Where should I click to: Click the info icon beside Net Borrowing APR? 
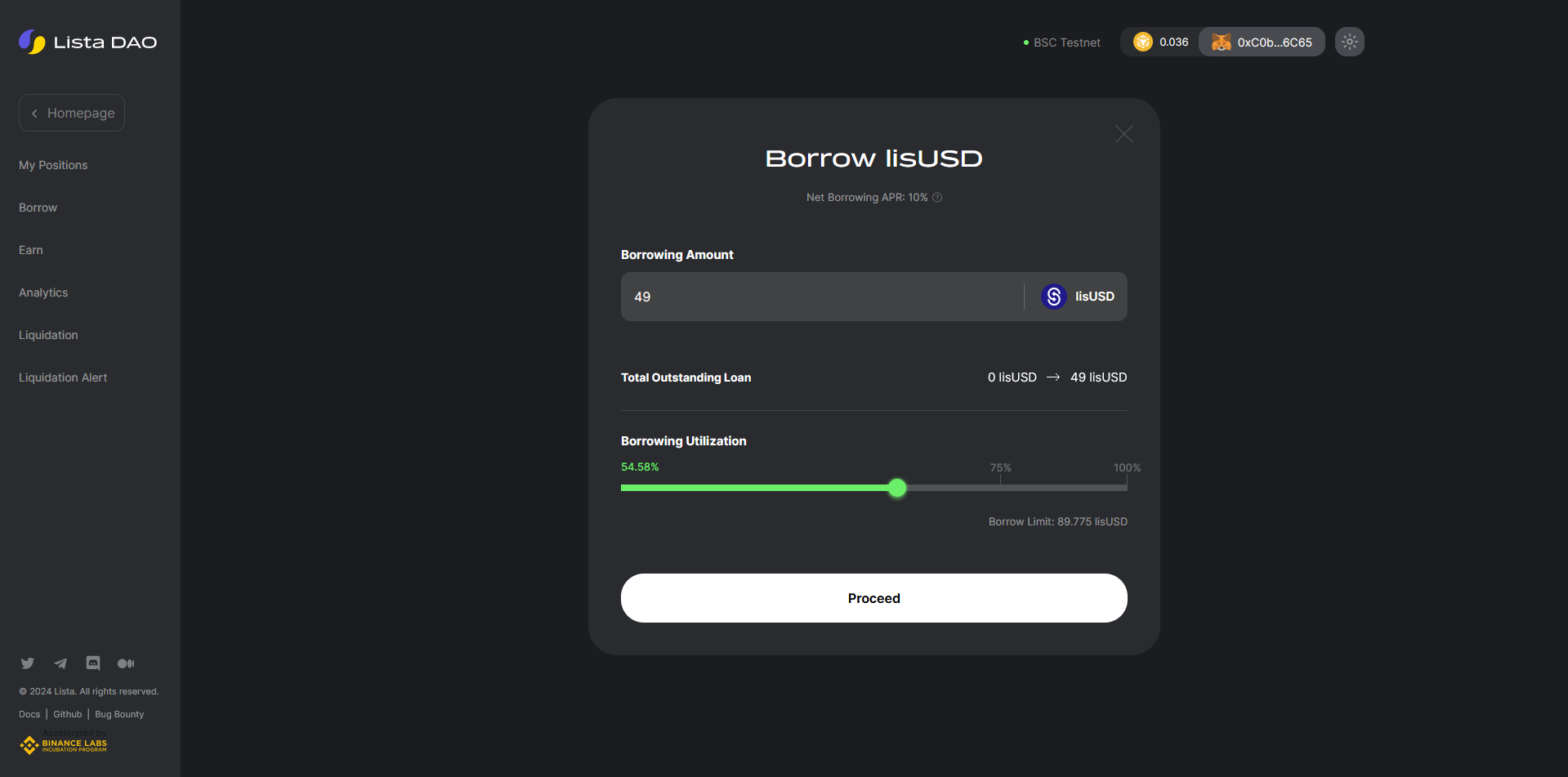[x=937, y=198]
